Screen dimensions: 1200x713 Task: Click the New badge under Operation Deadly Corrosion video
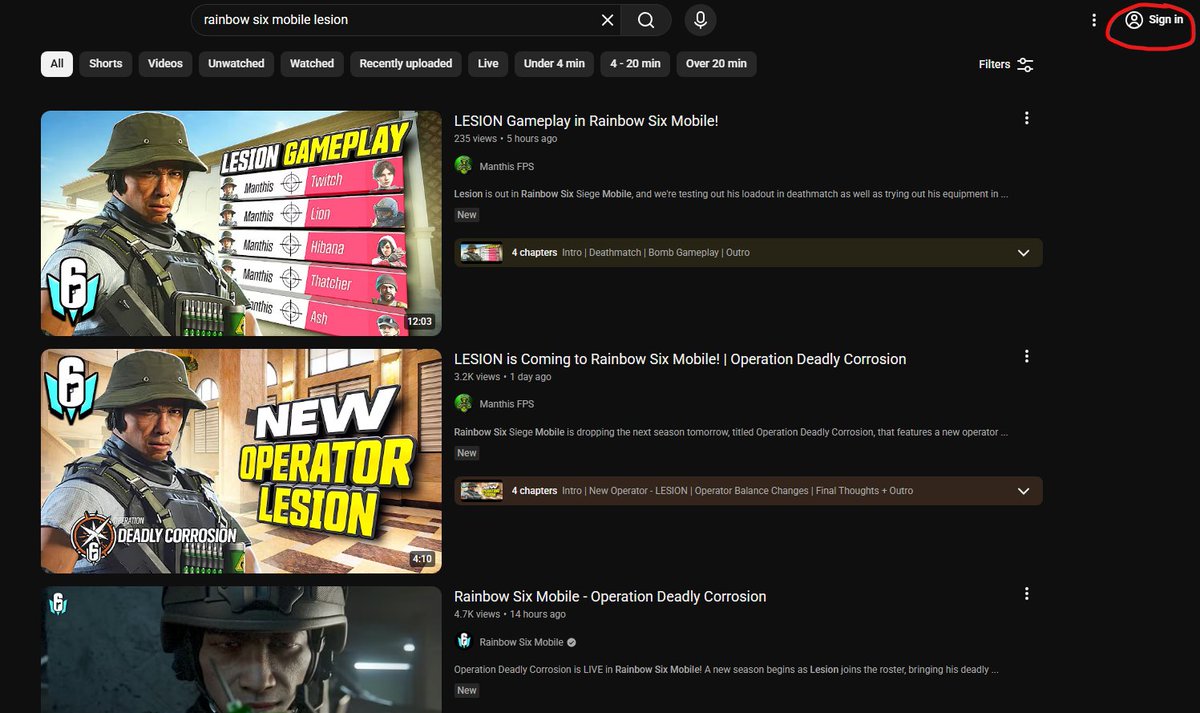pos(467,691)
